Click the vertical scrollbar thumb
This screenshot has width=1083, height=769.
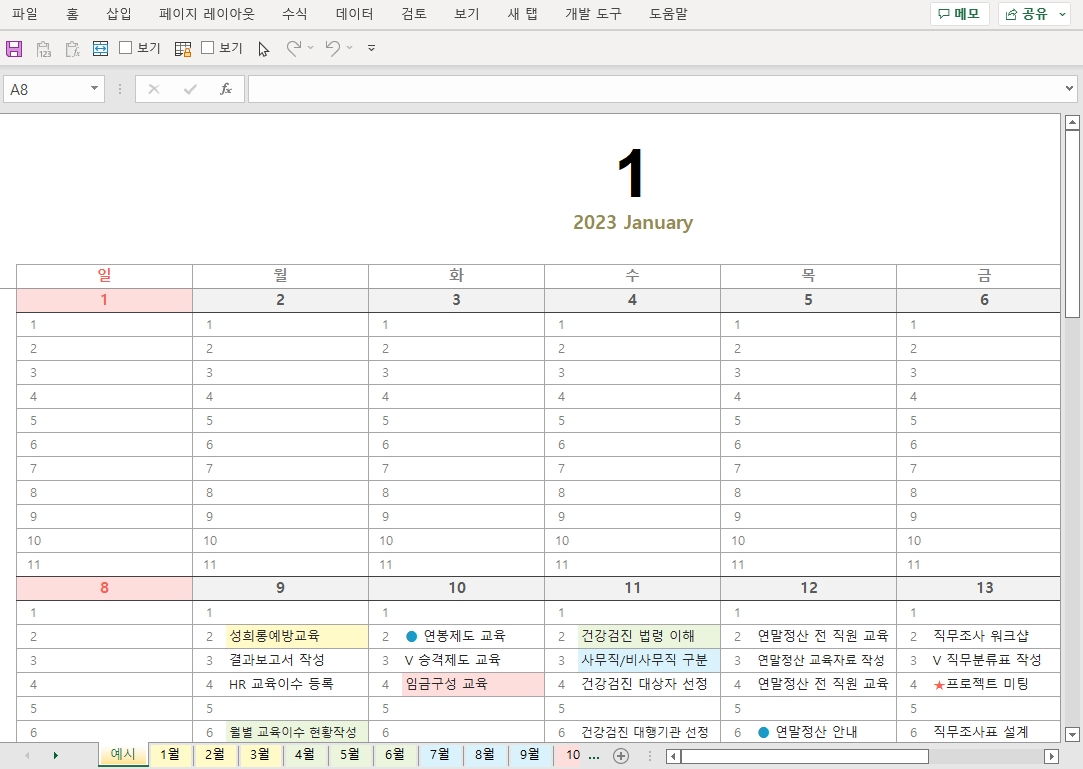click(x=1072, y=224)
